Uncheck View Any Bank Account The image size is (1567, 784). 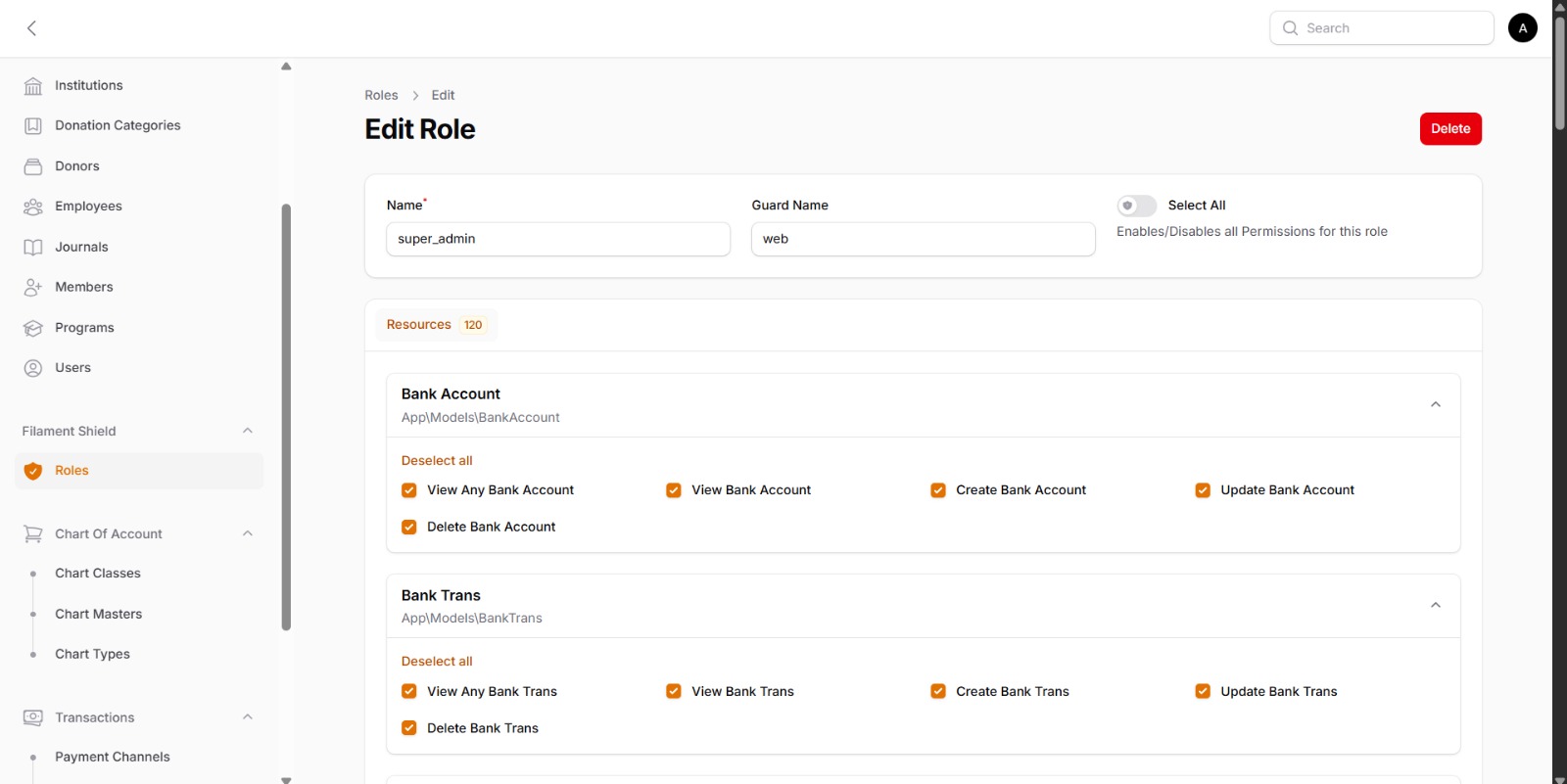pyautogui.click(x=409, y=490)
